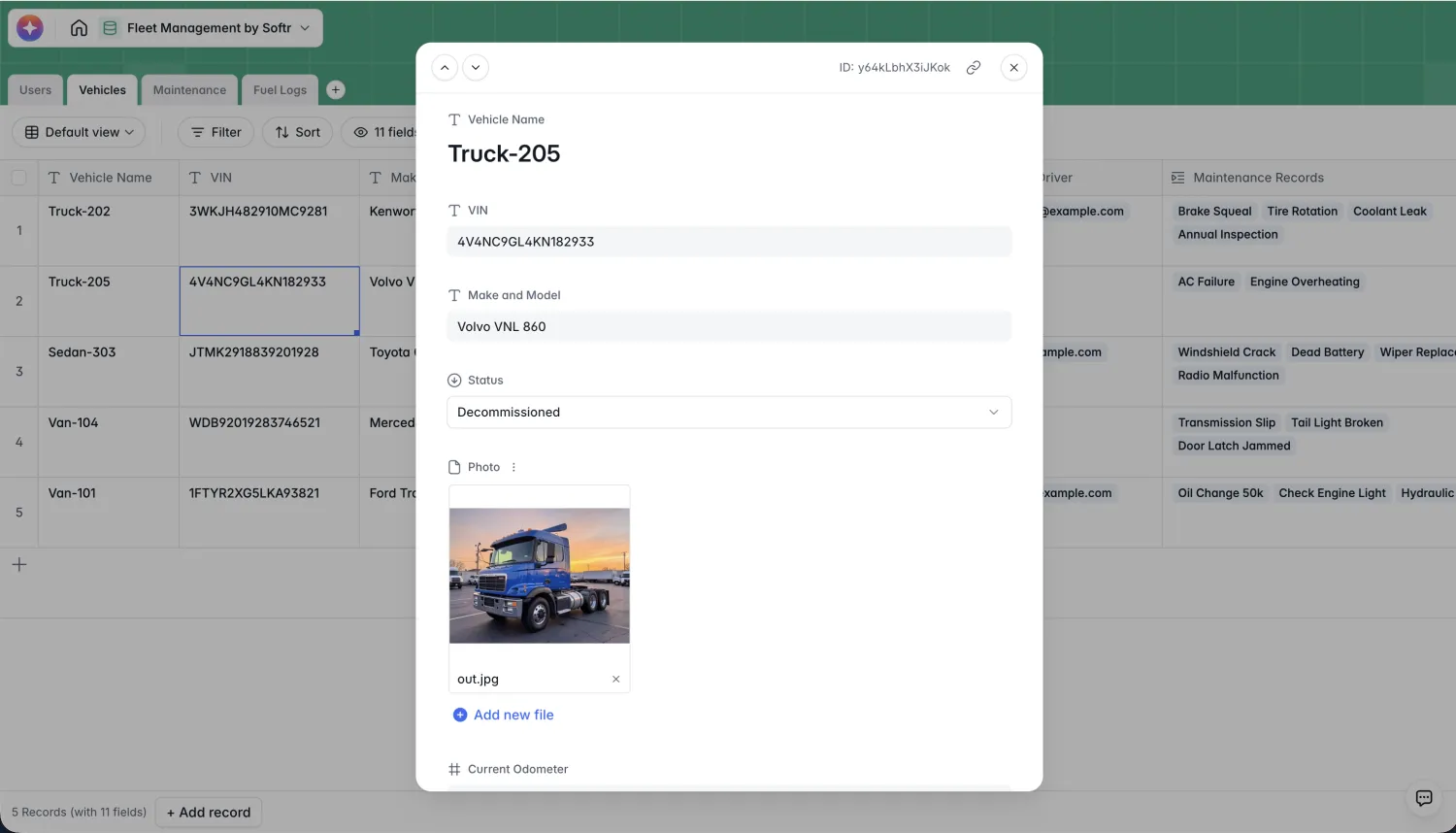Toggle the 11 fields visibility menu
Screen dimensions: 1456x833
383,132
